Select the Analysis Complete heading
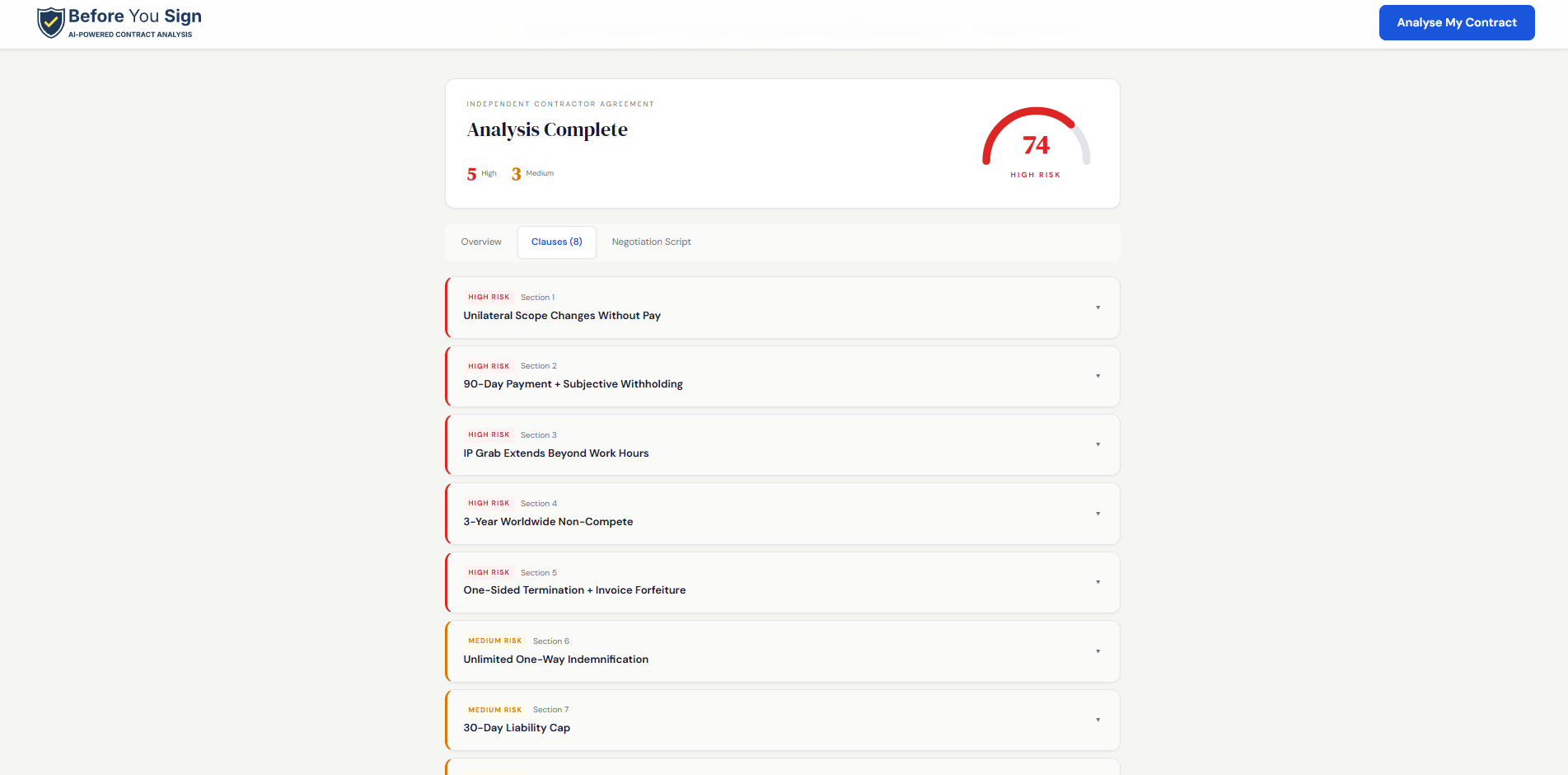Image resolution: width=1568 pixels, height=775 pixels. pos(546,129)
